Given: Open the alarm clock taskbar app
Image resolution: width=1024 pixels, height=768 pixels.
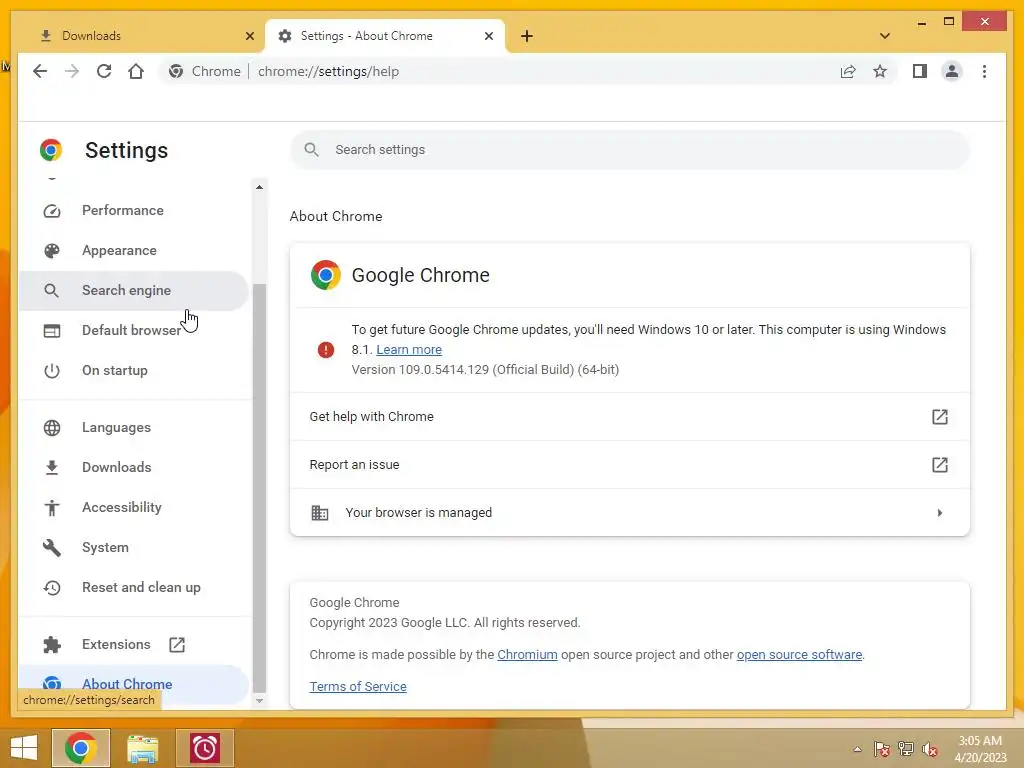Looking at the screenshot, I should point(204,748).
